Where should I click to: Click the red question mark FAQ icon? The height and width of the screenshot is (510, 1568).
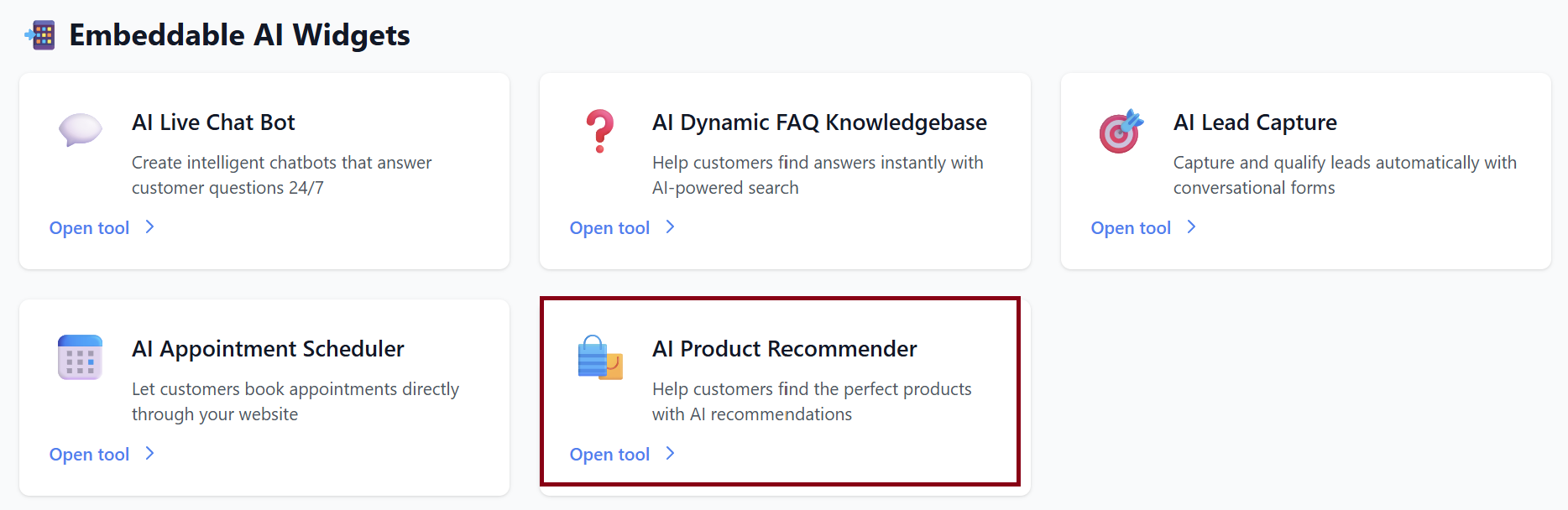600,131
